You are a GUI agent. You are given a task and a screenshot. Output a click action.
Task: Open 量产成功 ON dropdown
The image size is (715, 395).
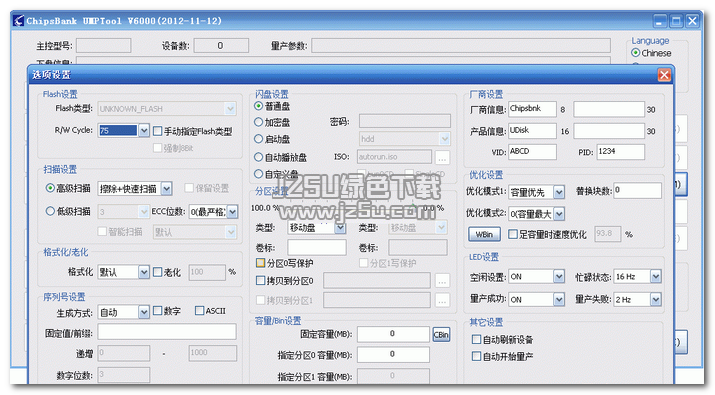point(559,300)
